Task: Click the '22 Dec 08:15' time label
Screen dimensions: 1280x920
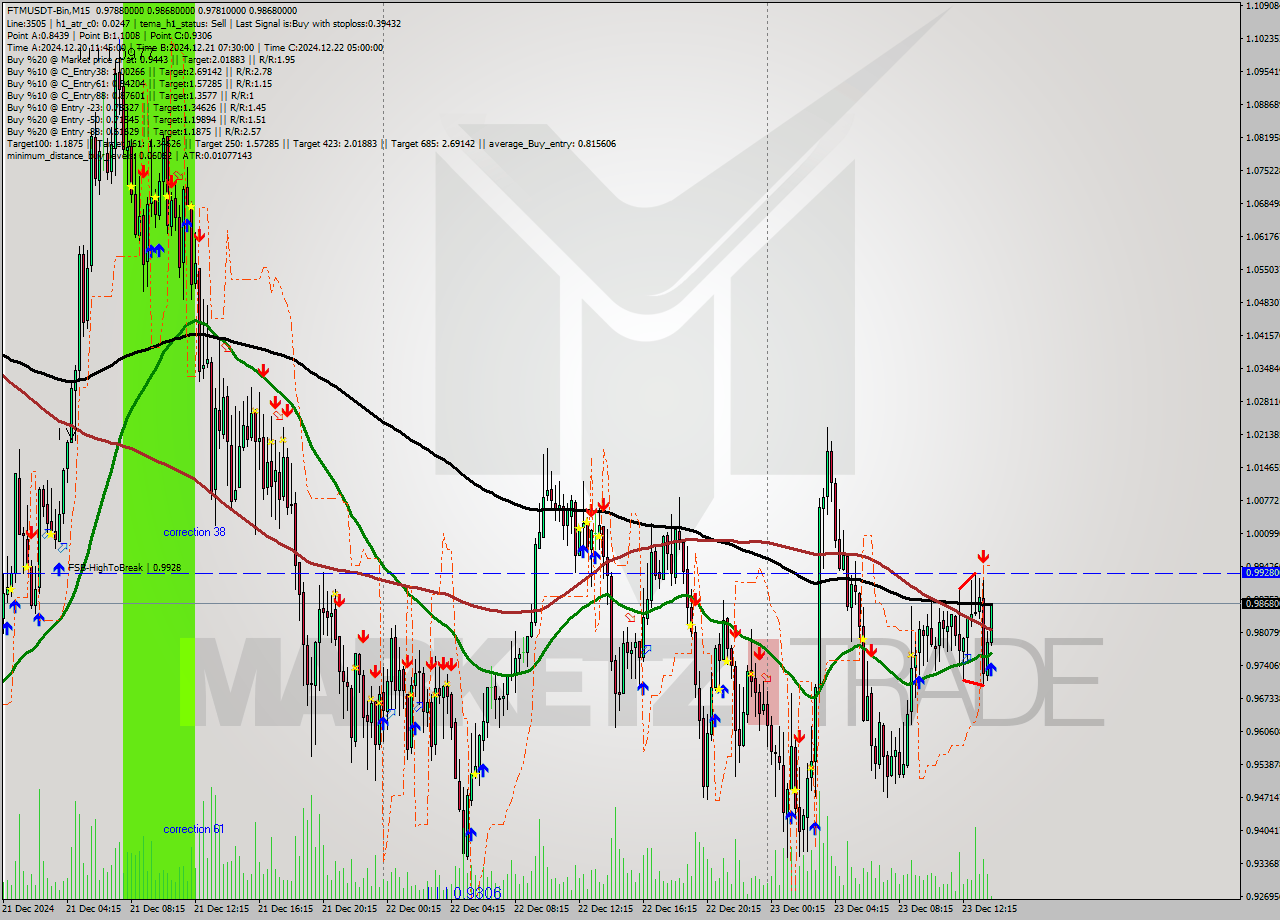Action: click(x=541, y=909)
